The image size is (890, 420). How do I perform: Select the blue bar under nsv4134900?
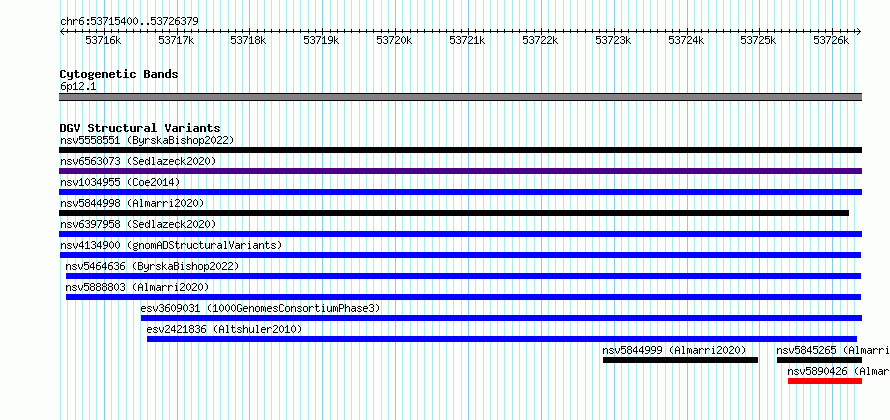(x=460, y=255)
